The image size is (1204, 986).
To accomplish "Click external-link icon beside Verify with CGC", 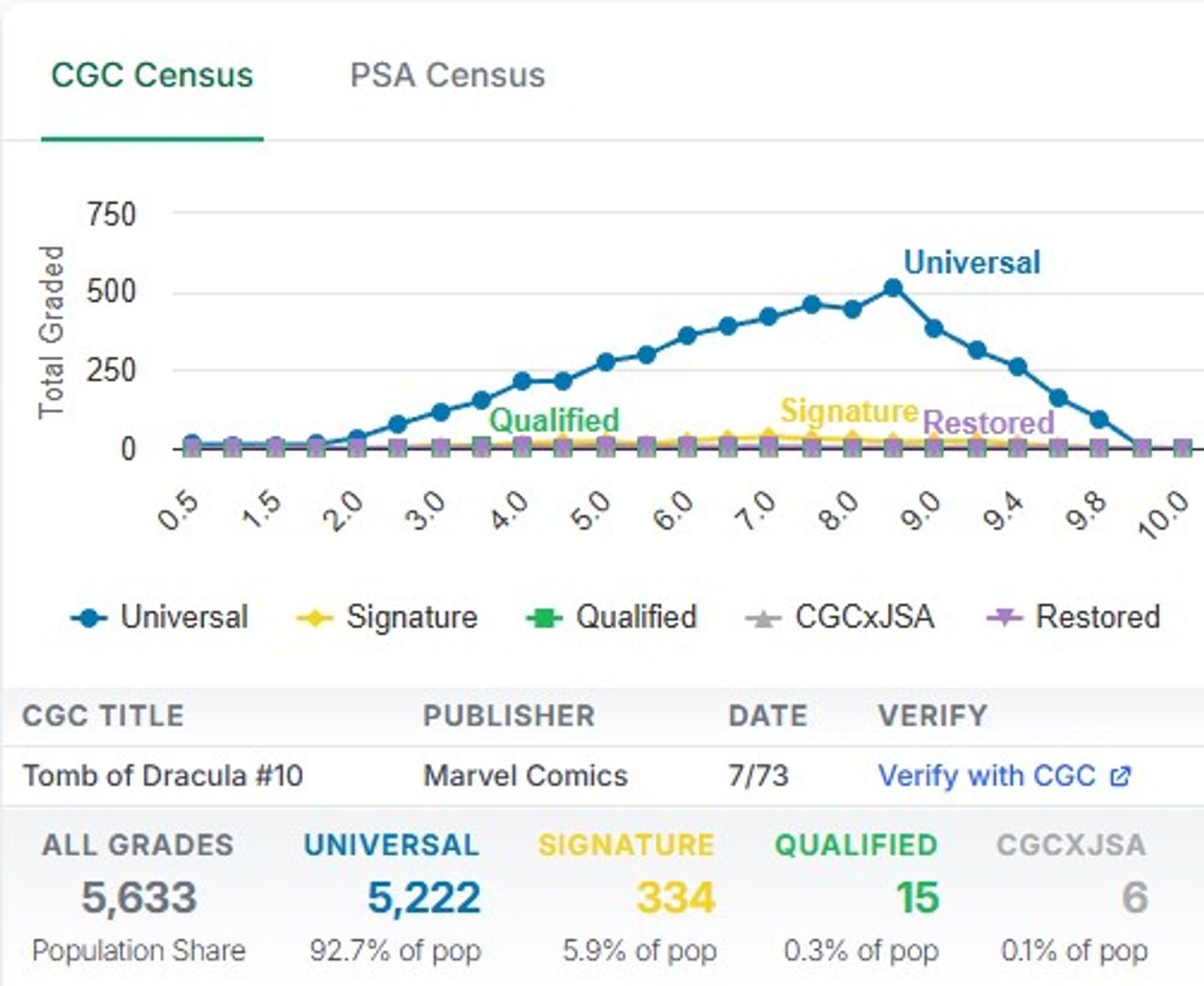I will pos(1120,776).
